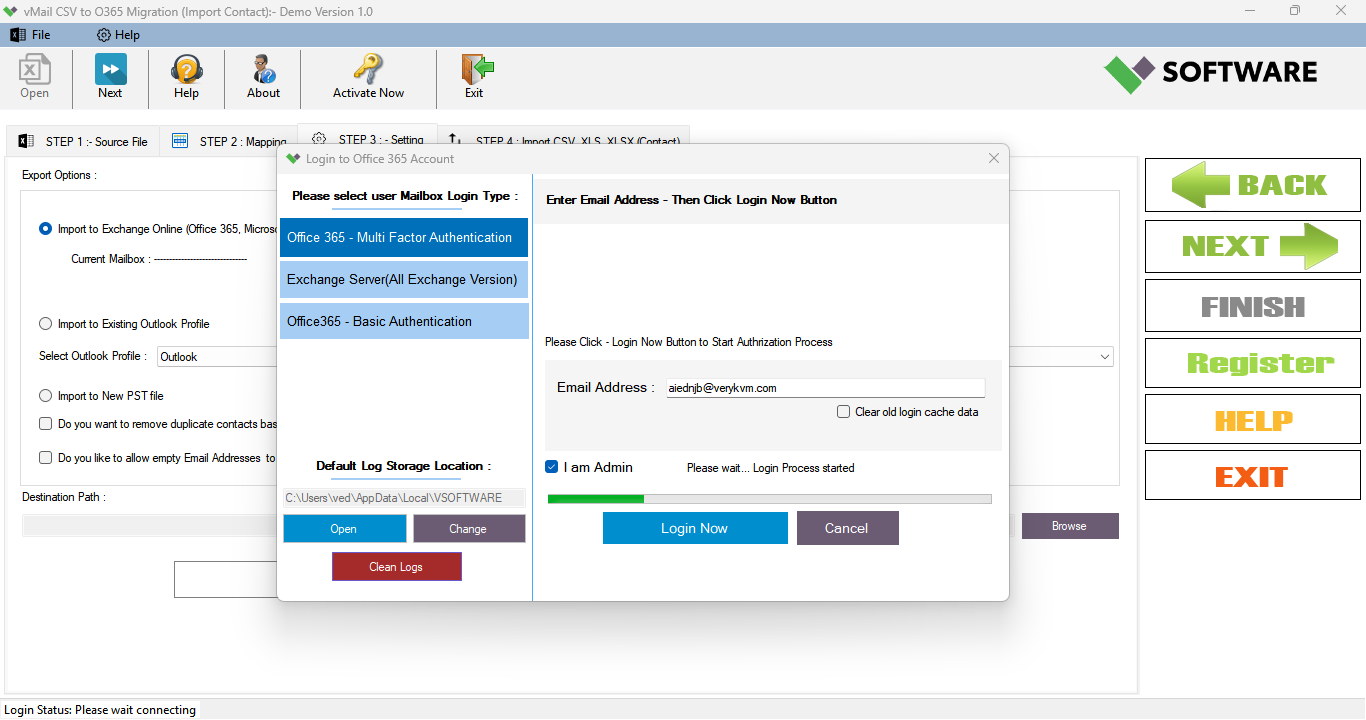Select Import to Exchange Online radio button
This screenshot has height=720, width=1366.
click(x=45, y=229)
